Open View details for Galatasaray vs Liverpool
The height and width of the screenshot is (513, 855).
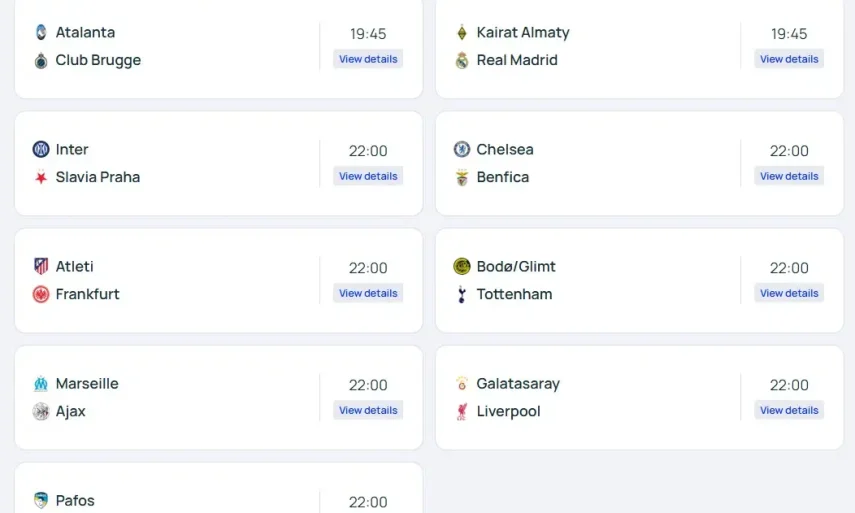coord(789,410)
